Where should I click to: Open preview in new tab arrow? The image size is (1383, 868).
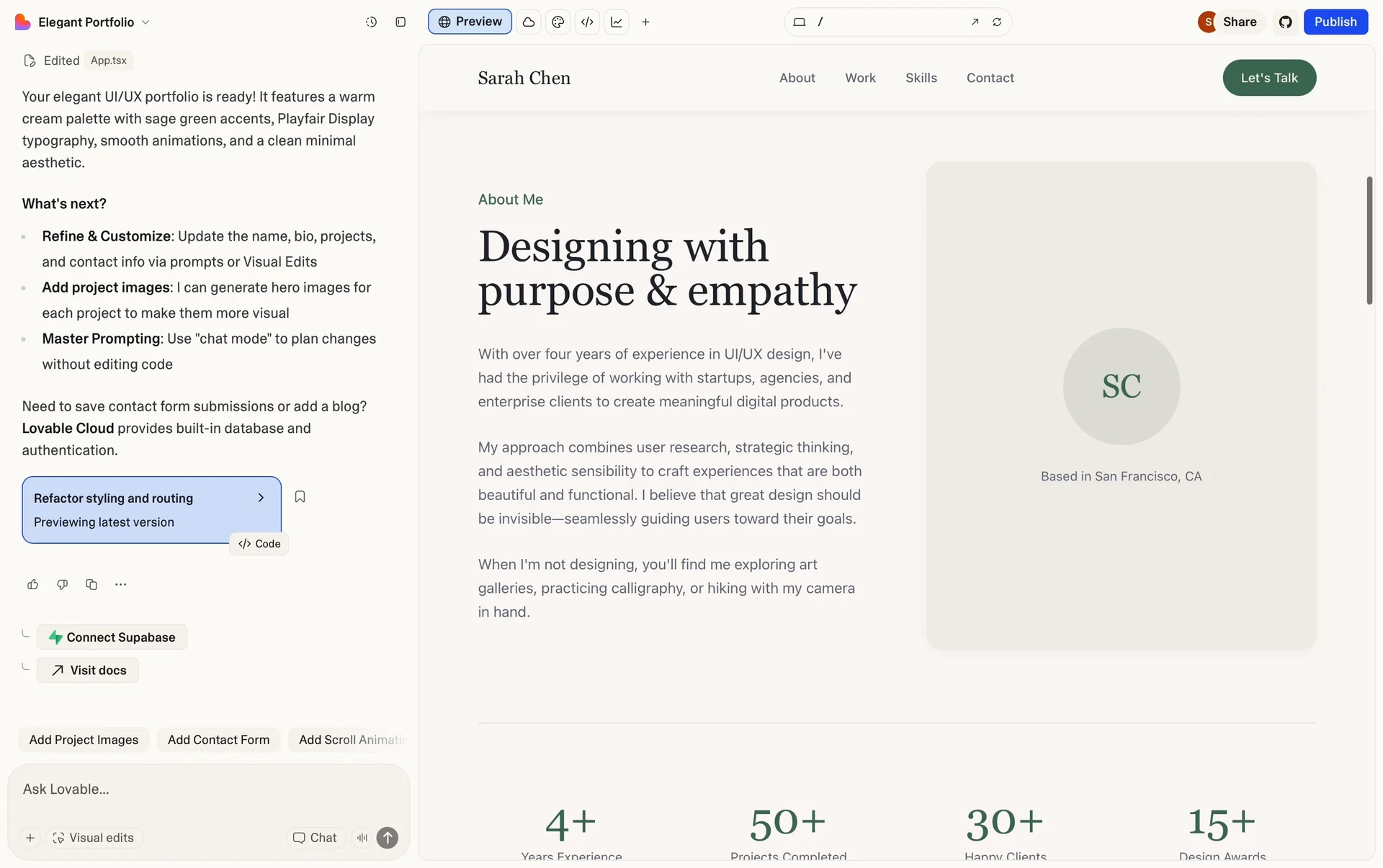click(975, 22)
